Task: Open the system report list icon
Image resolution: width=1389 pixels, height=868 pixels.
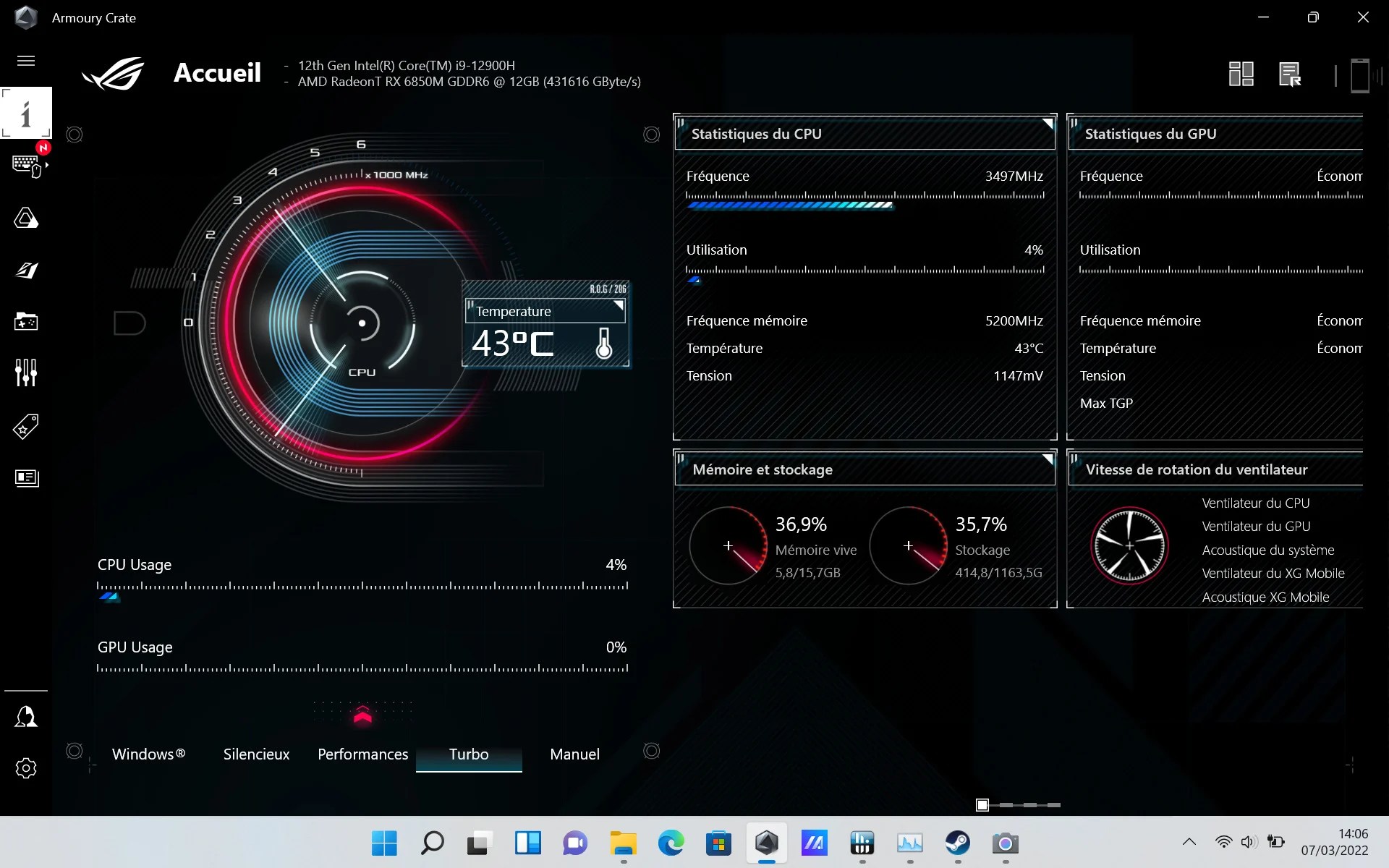Action: (1290, 74)
